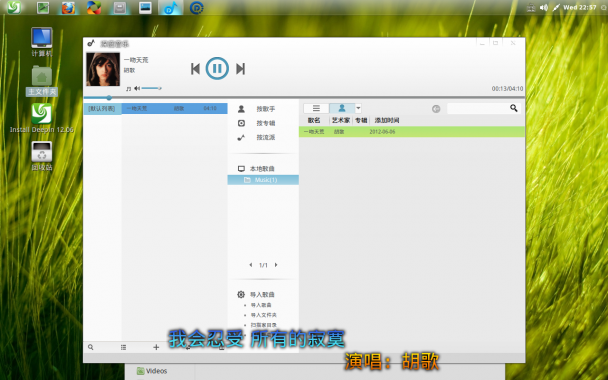This screenshot has height=380, width=608.
Task: Select Videos in the background file window
Action: pos(152,371)
